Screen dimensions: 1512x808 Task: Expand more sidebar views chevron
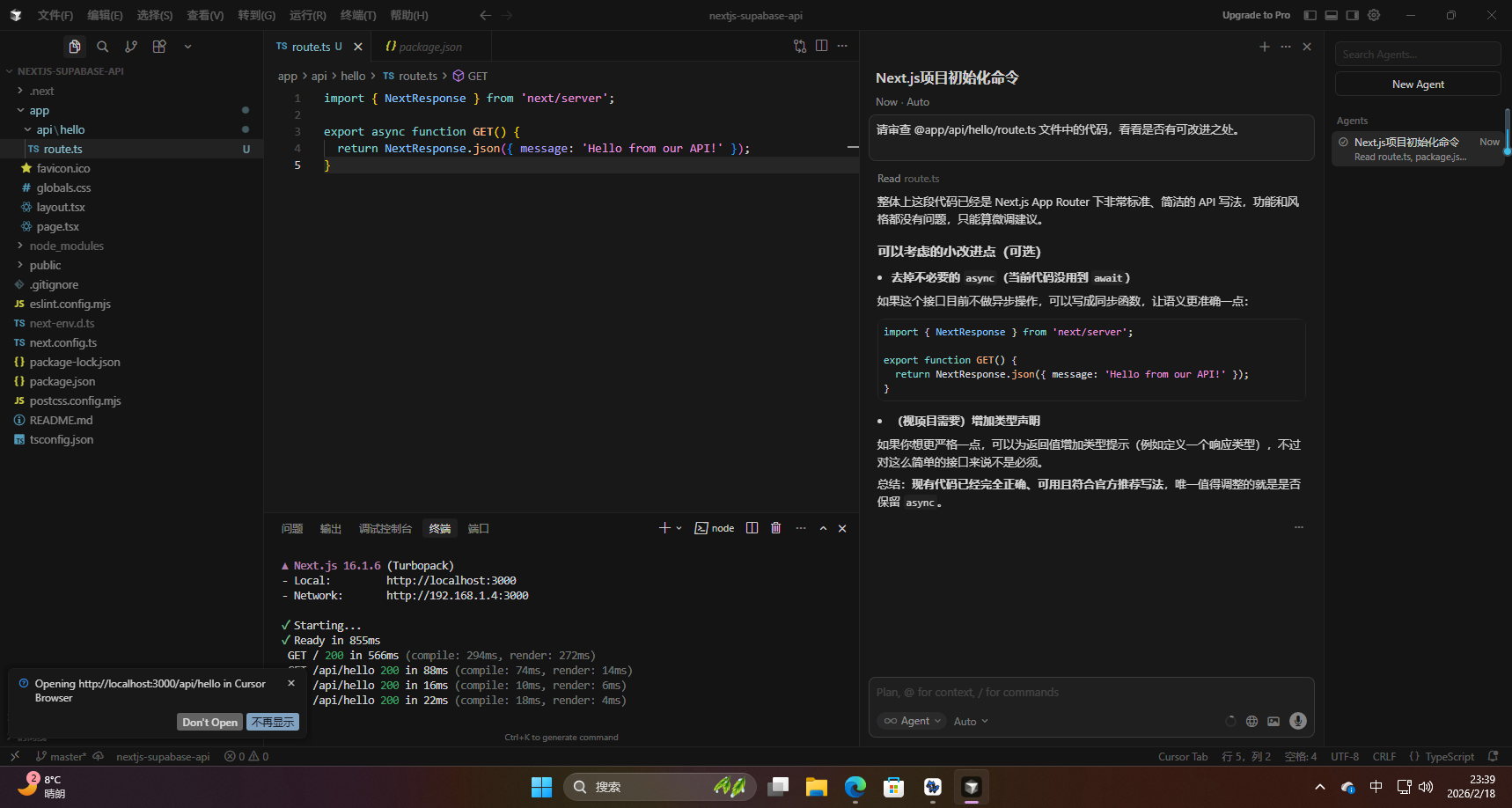[x=187, y=47]
